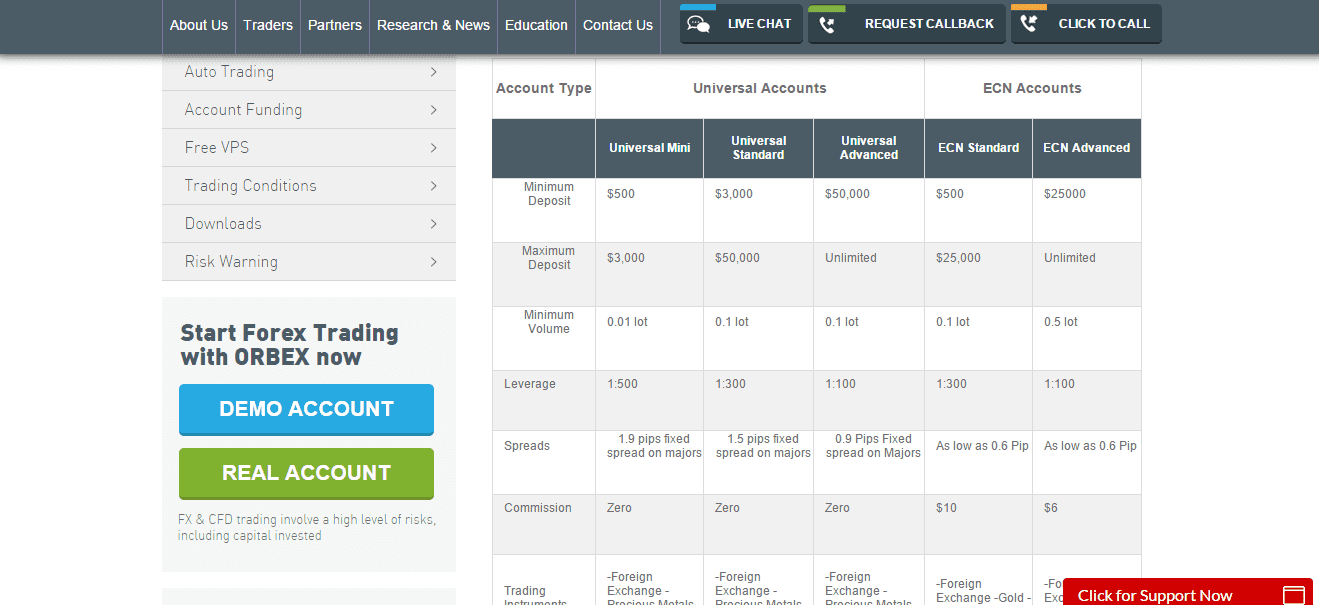Screen dimensions: 1319x605
Task: Click the Universal Mini column header
Action: point(650,148)
